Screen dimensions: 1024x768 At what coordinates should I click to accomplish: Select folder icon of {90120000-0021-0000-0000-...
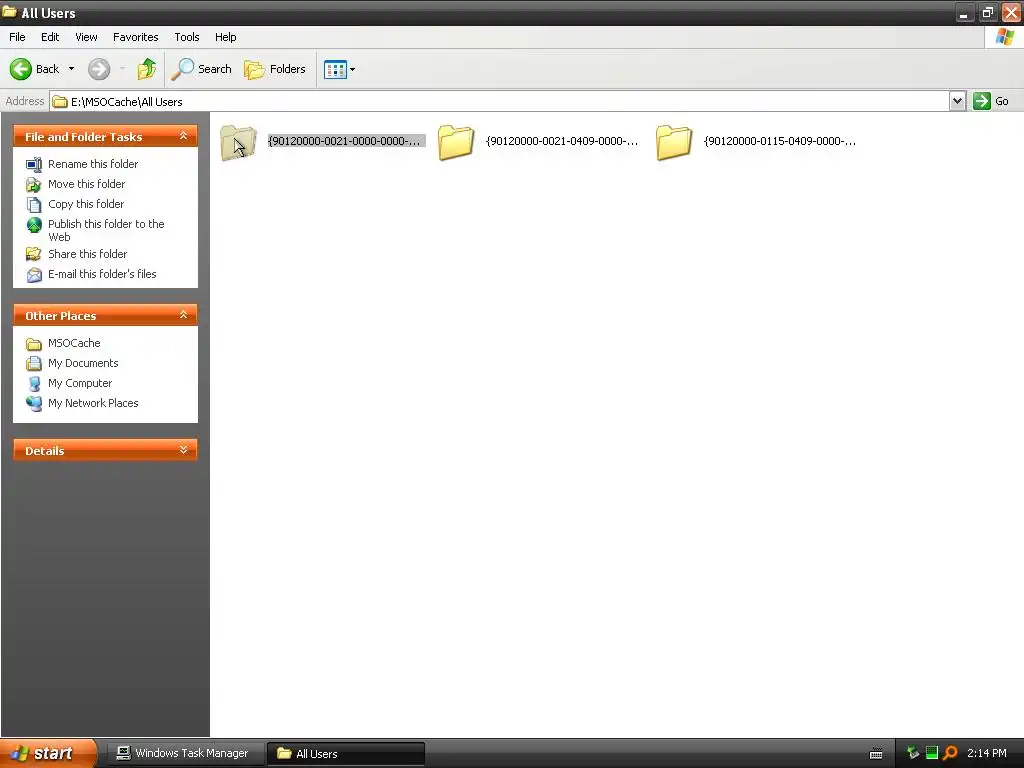click(238, 142)
